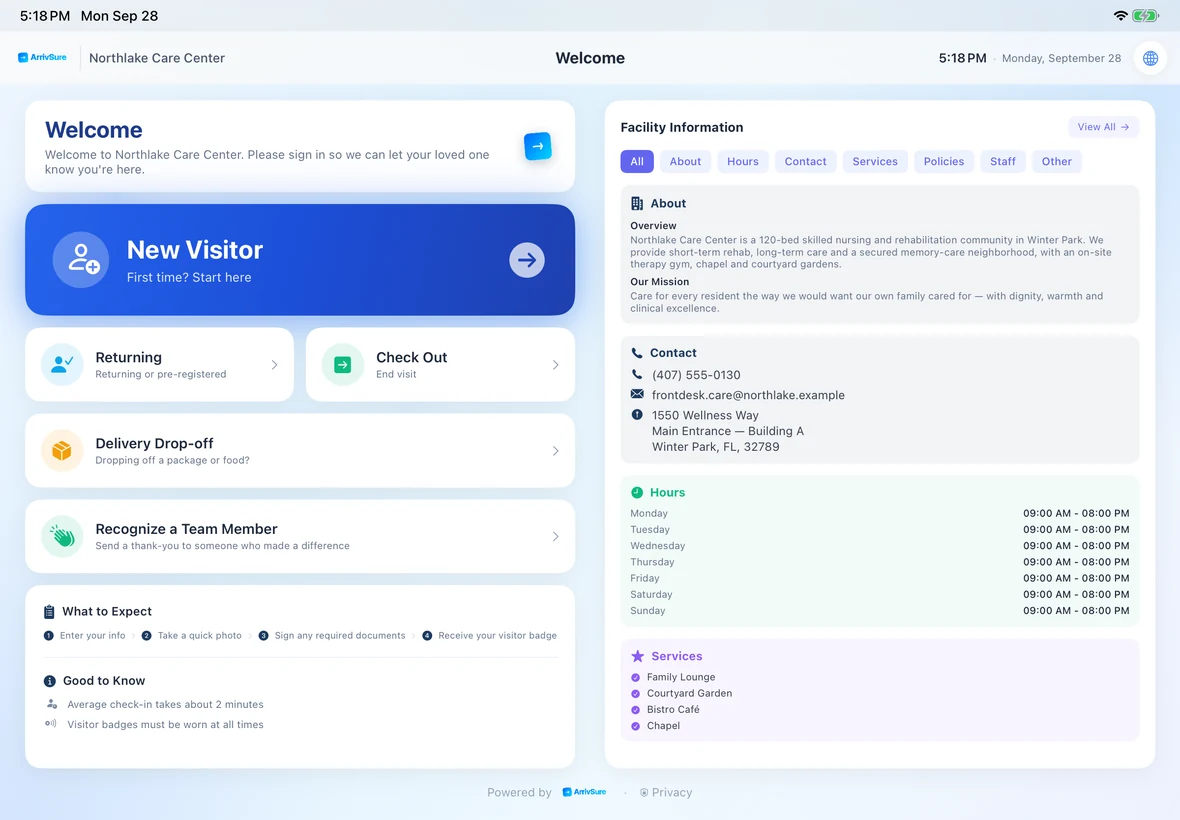Open Recognize a Team Member chevron
The height and width of the screenshot is (820, 1180).
point(555,536)
